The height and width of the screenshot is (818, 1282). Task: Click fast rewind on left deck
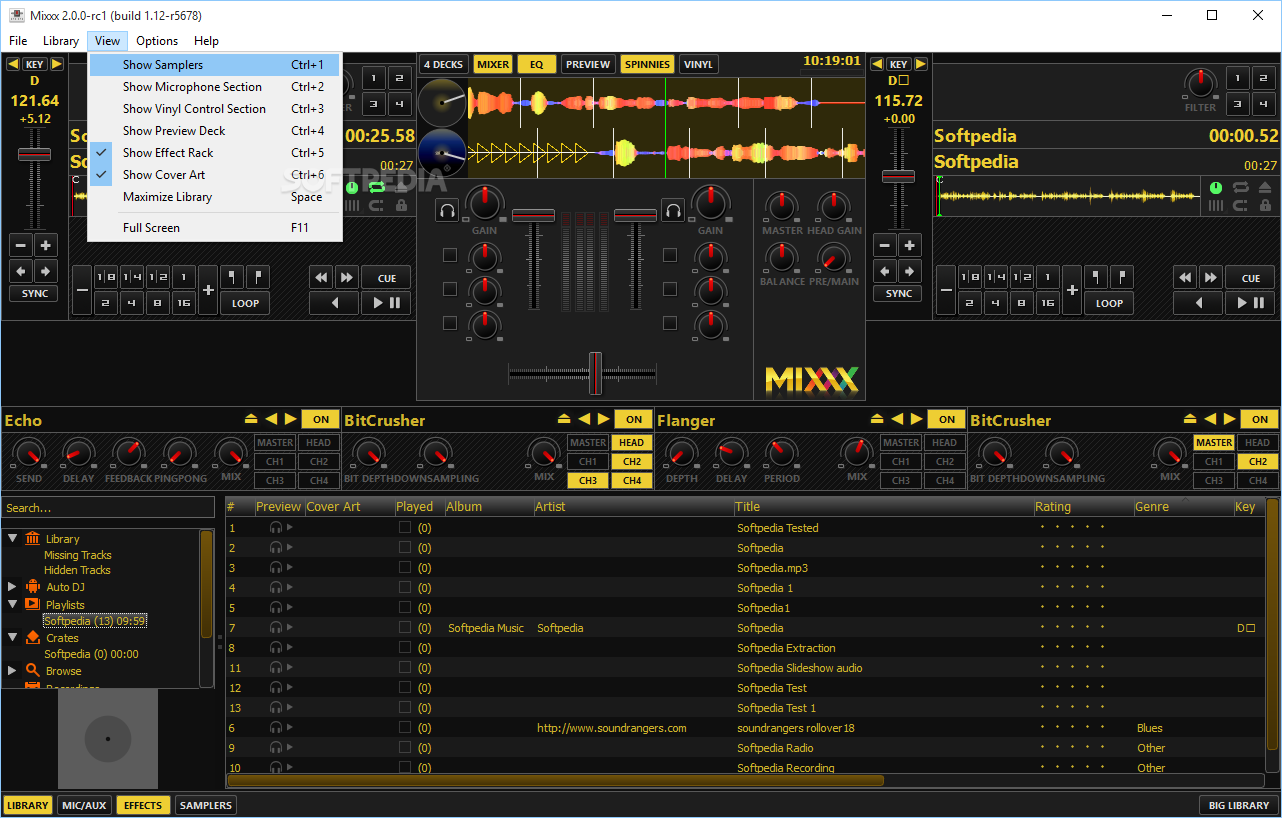pyautogui.click(x=321, y=278)
